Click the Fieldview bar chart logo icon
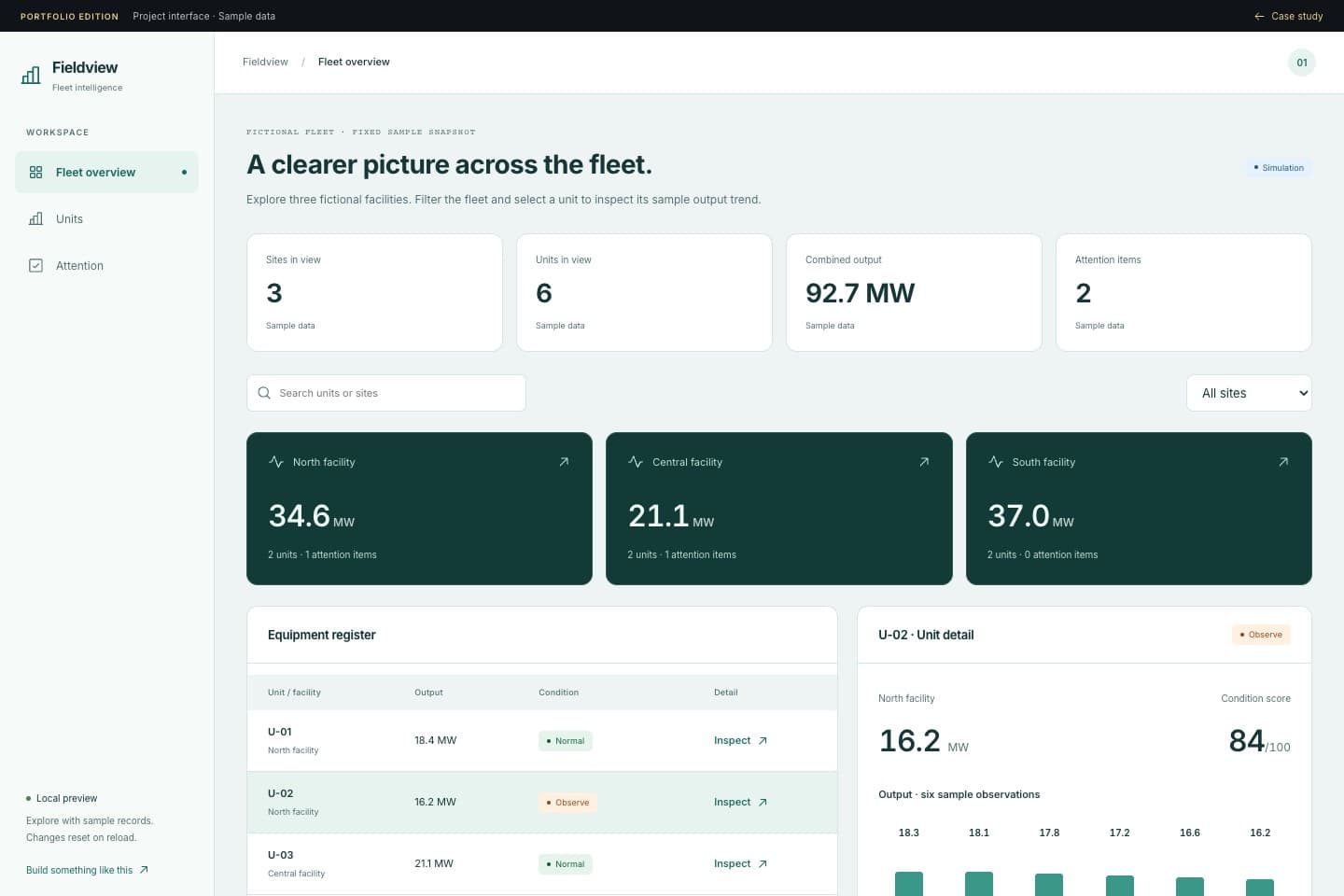1344x896 pixels. pyautogui.click(x=31, y=76)
